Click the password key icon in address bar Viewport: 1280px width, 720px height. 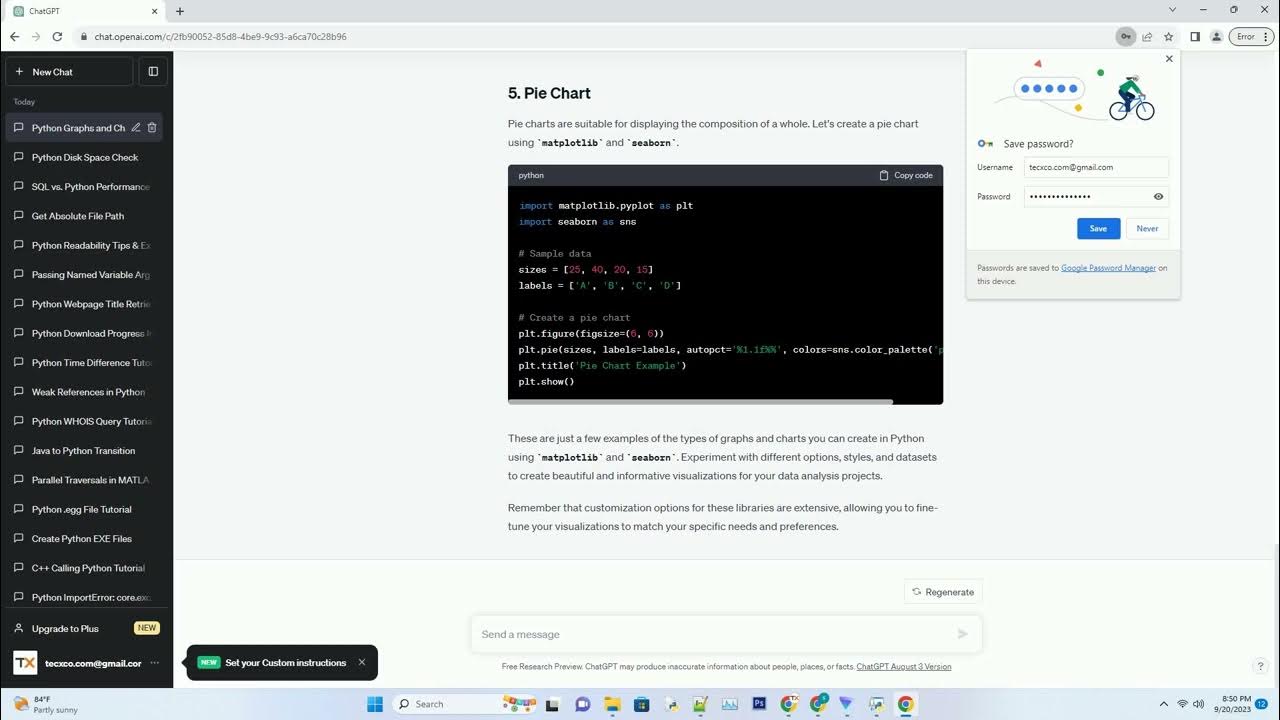point(1126,37)
